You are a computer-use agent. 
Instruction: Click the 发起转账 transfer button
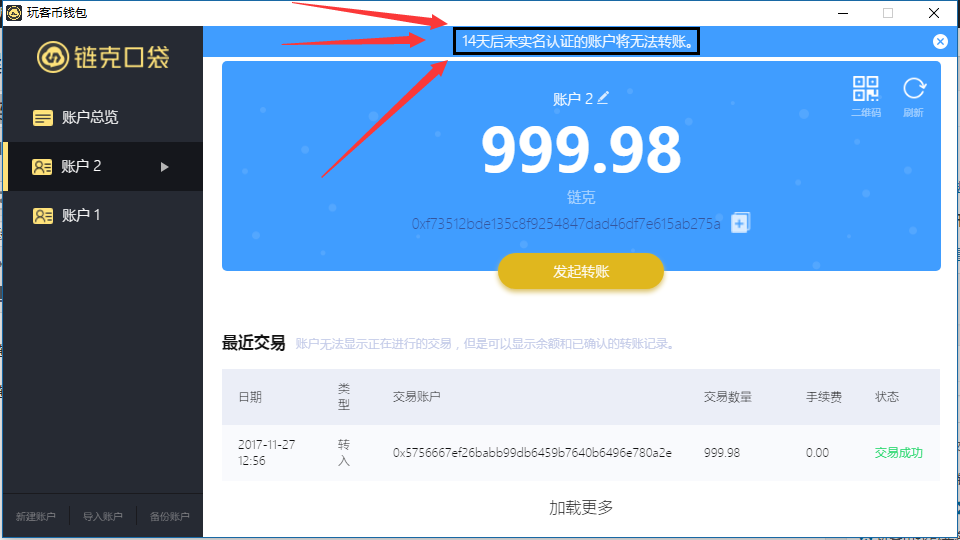click(580, 271)
